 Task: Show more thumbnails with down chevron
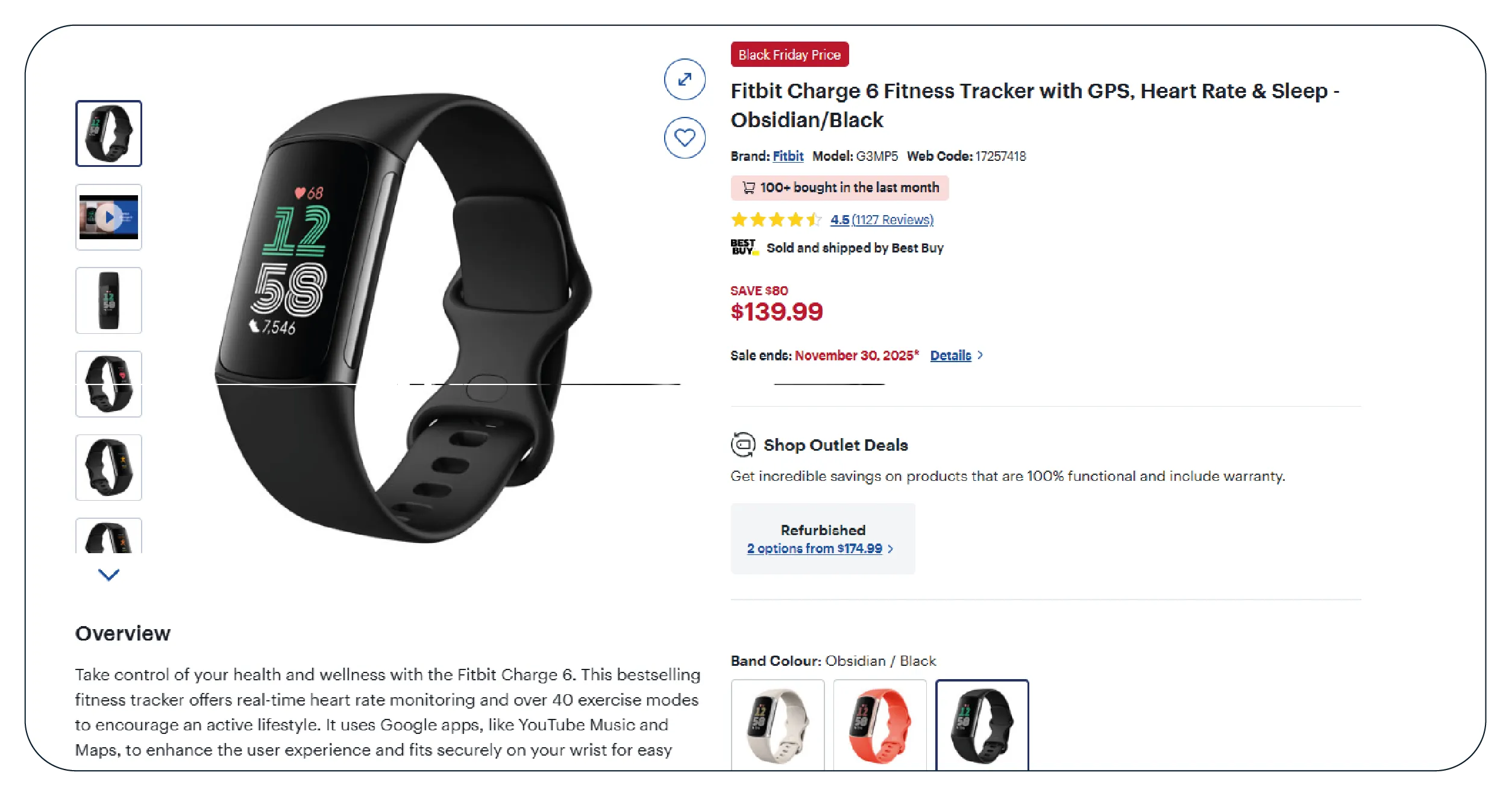(108, 575)
